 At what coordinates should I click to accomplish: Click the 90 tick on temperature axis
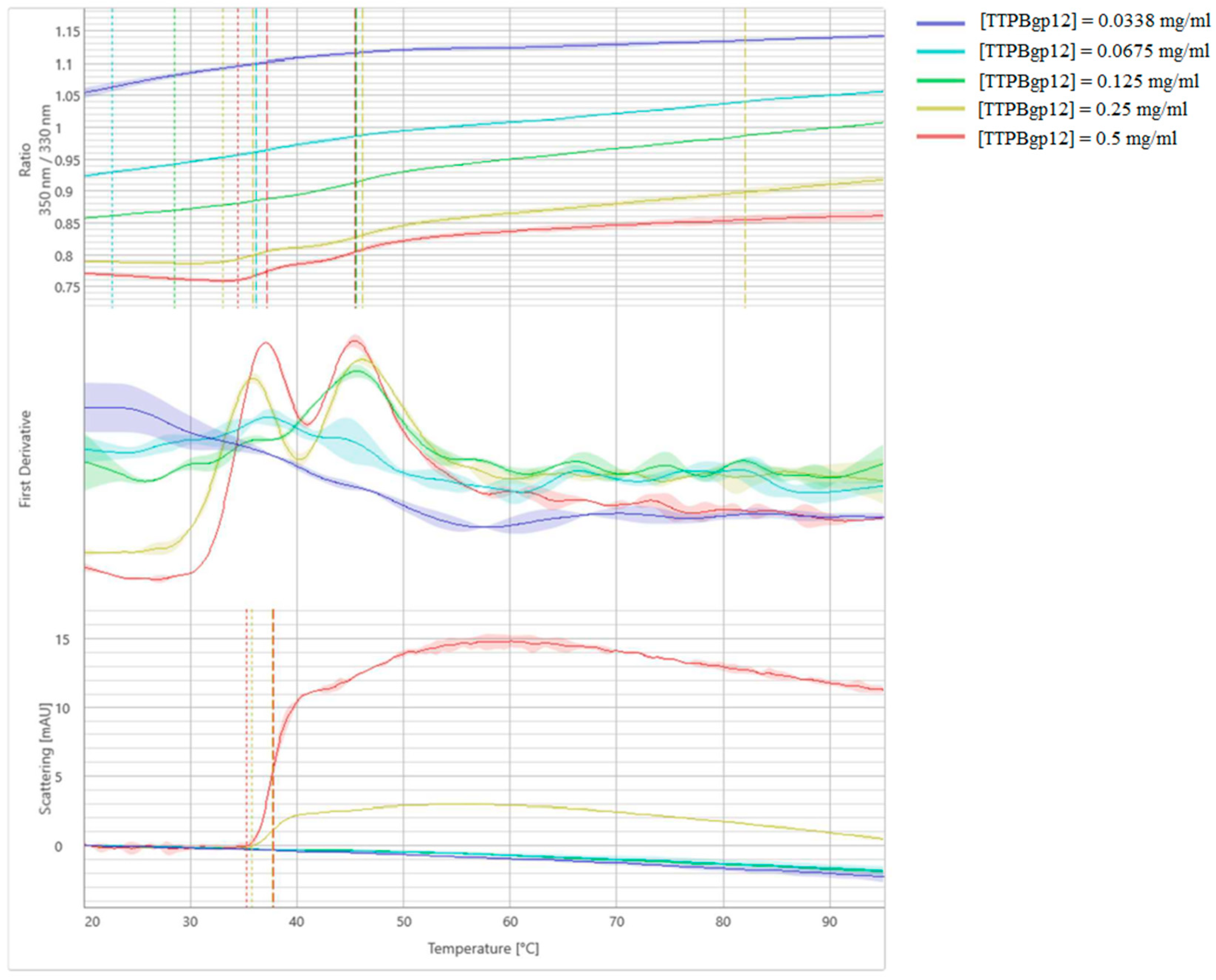829,922
